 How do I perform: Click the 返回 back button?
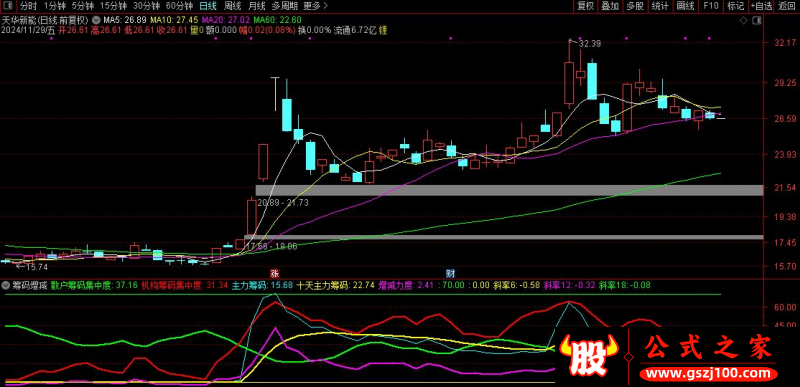click(785, 6)
